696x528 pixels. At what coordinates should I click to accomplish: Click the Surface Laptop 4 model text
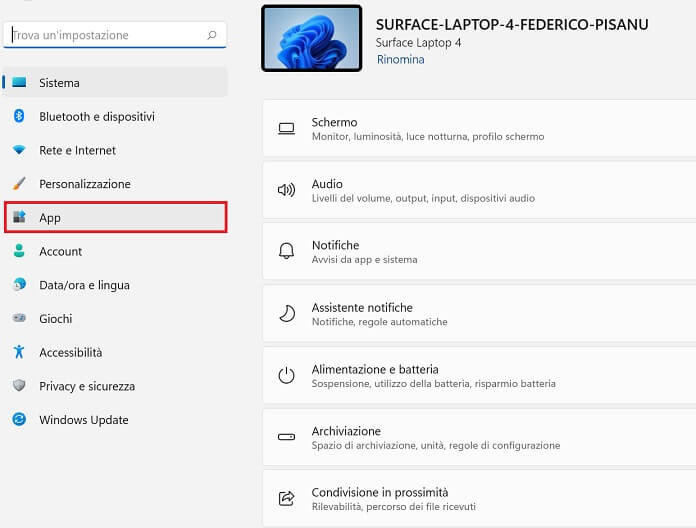pos(418,43)
